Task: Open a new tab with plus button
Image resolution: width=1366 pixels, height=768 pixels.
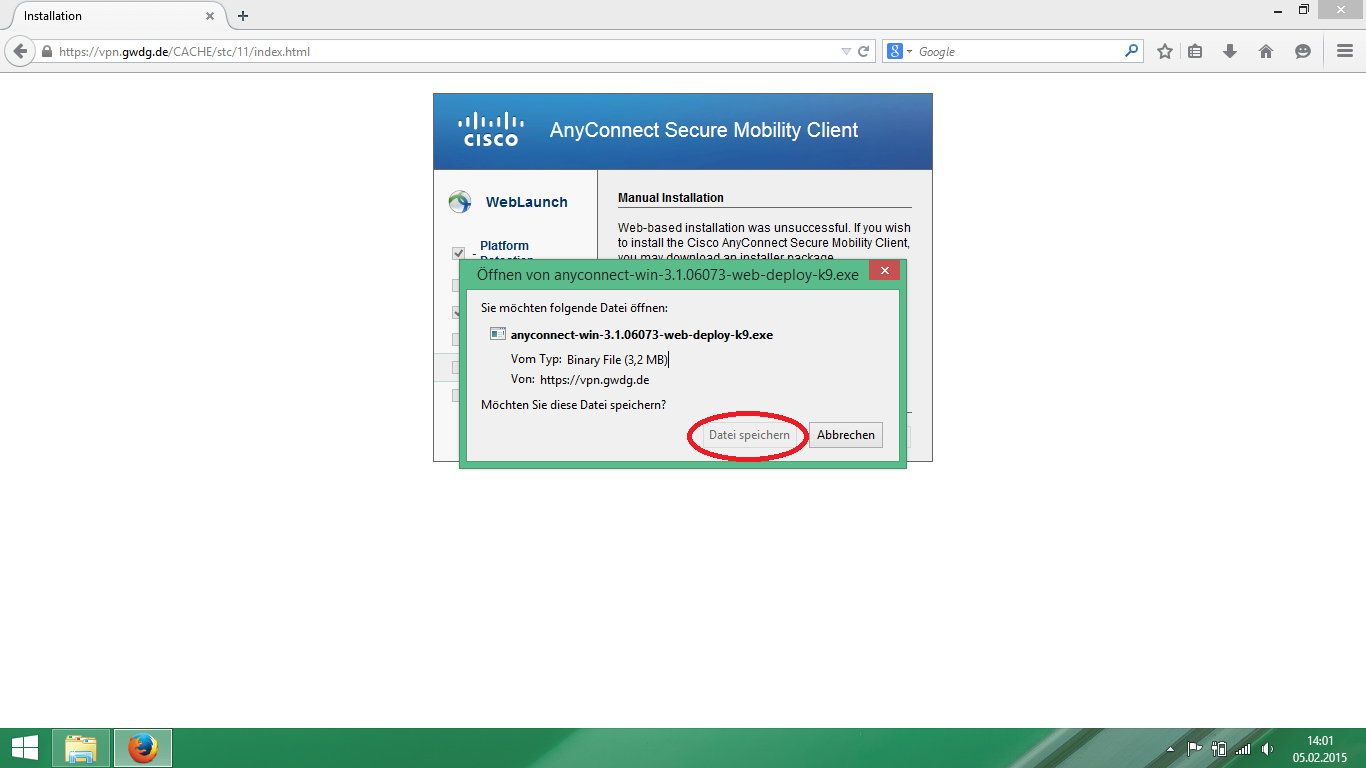Action: coord(243,16)
